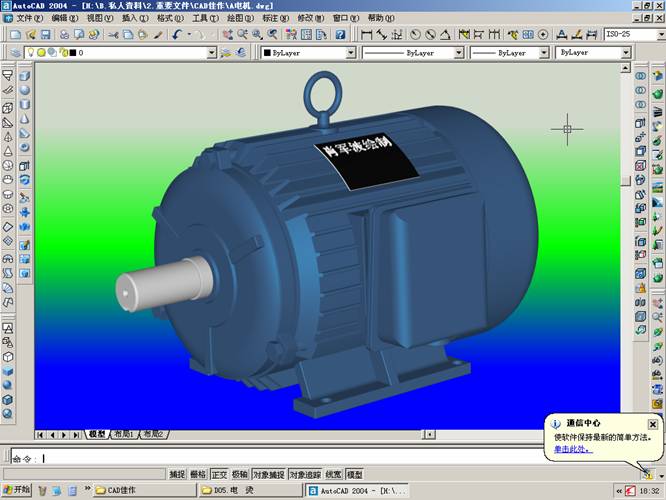Viewport: 666px width, 500px height.
Task: Click the Help question mark icon
Action: 340,35
